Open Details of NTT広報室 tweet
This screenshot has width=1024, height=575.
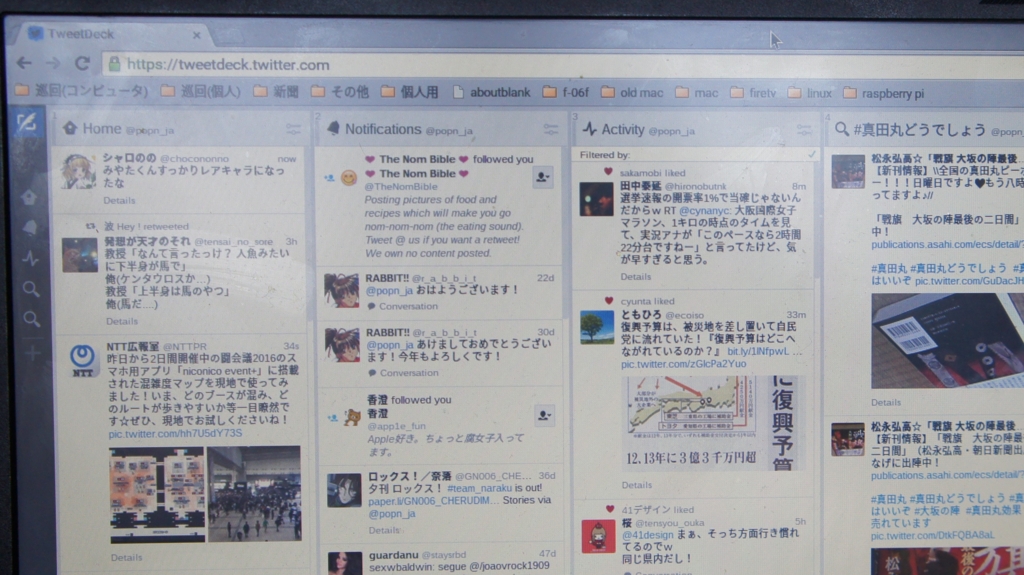(127, 557)
